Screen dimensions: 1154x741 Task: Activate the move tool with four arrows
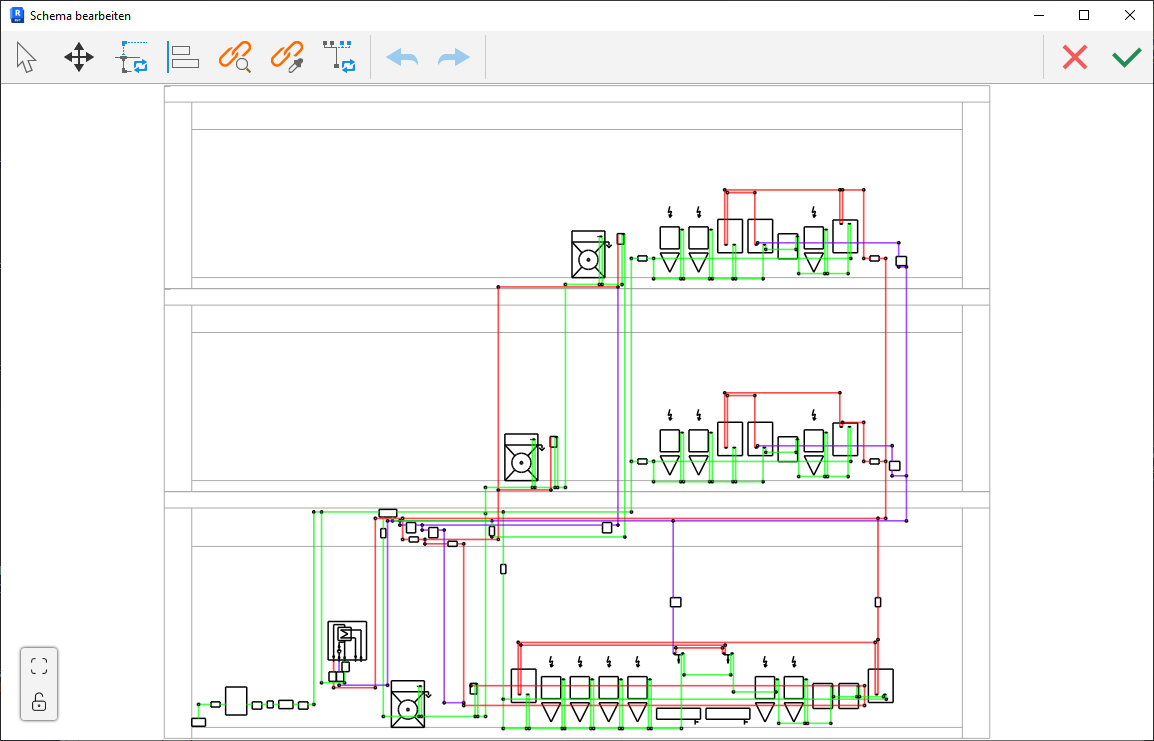(79, 57)
